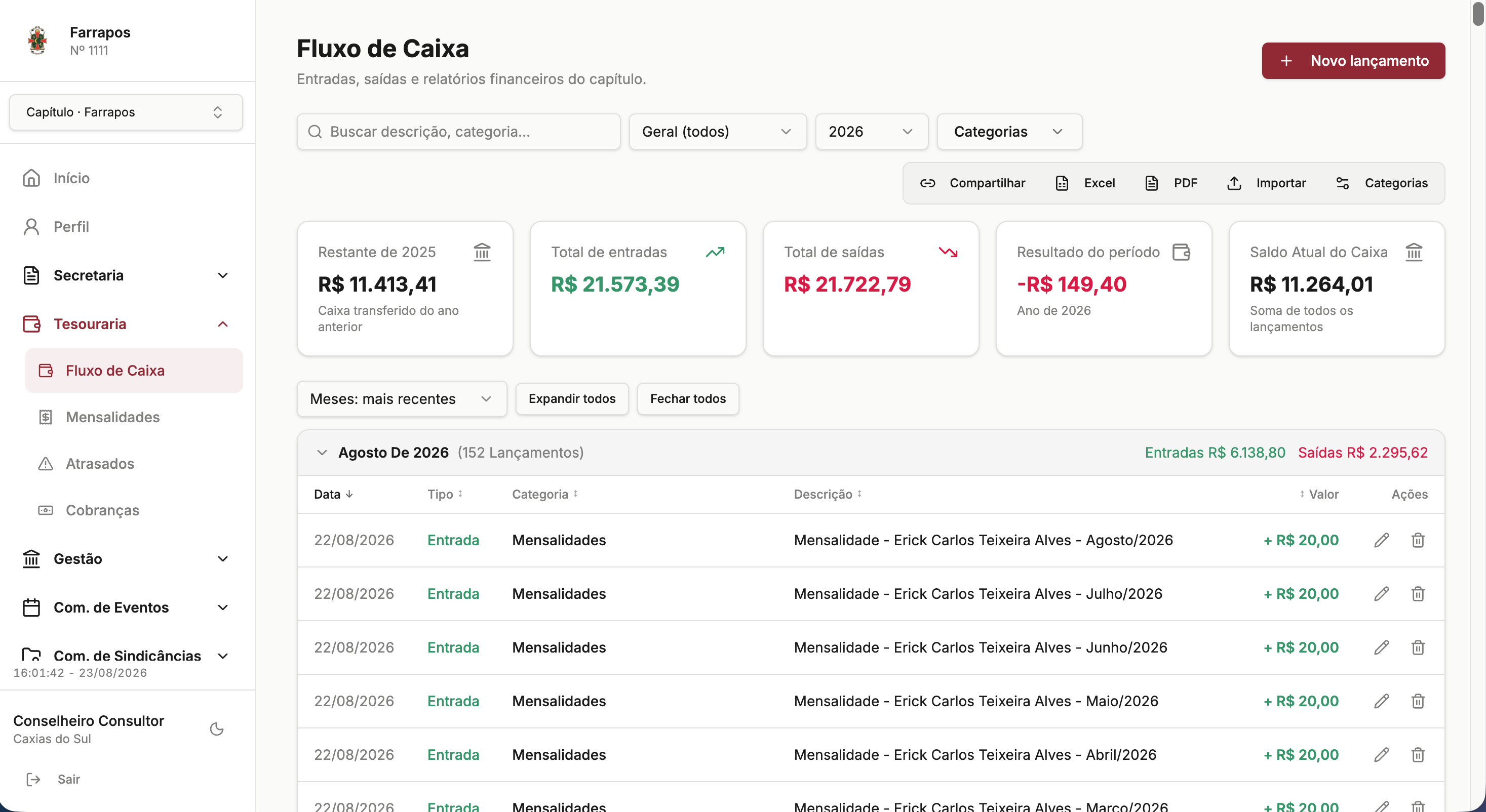Export cash flow to Excel

pyautogui.click(x=1085, y=183)
